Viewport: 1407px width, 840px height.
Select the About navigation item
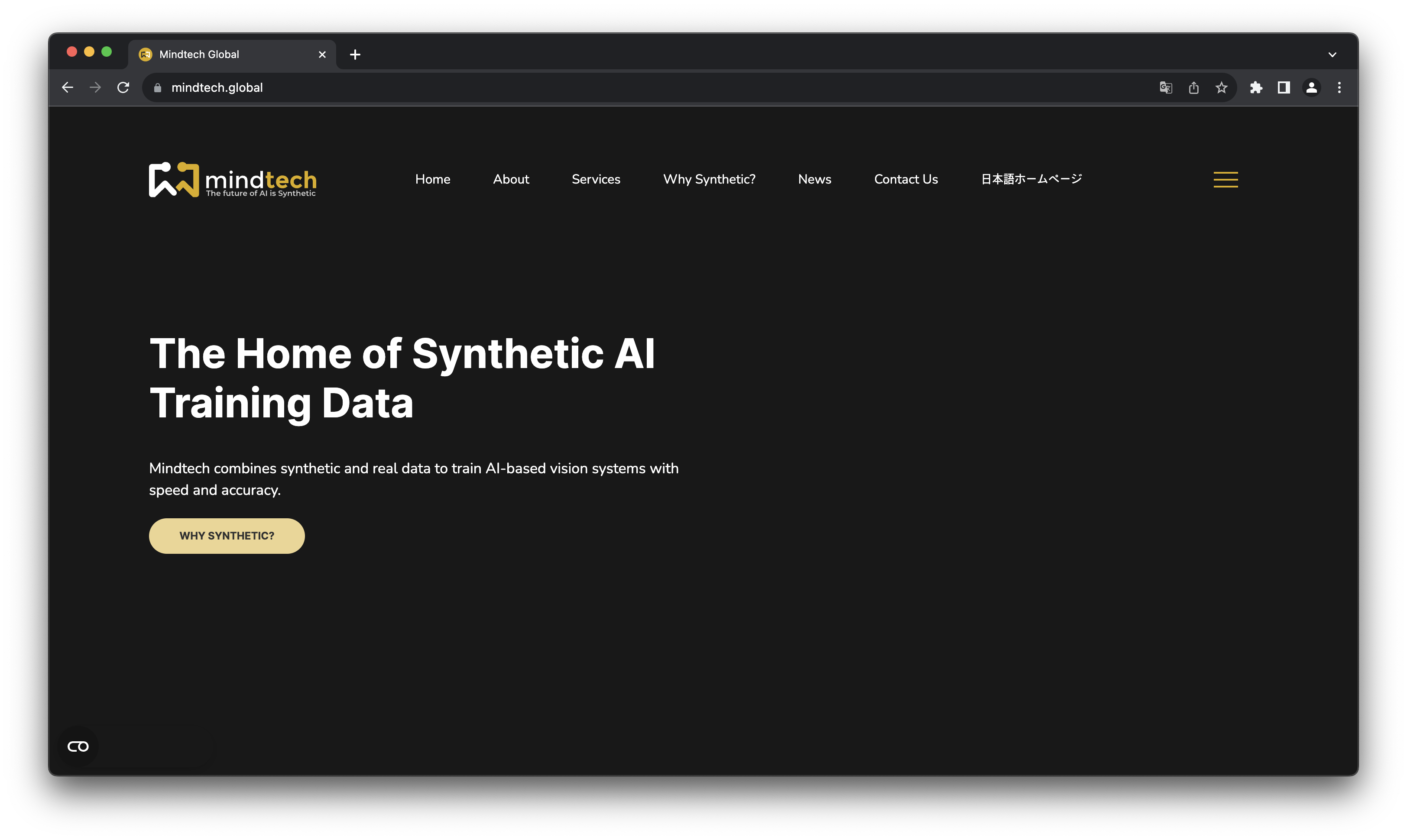(511, 179)
